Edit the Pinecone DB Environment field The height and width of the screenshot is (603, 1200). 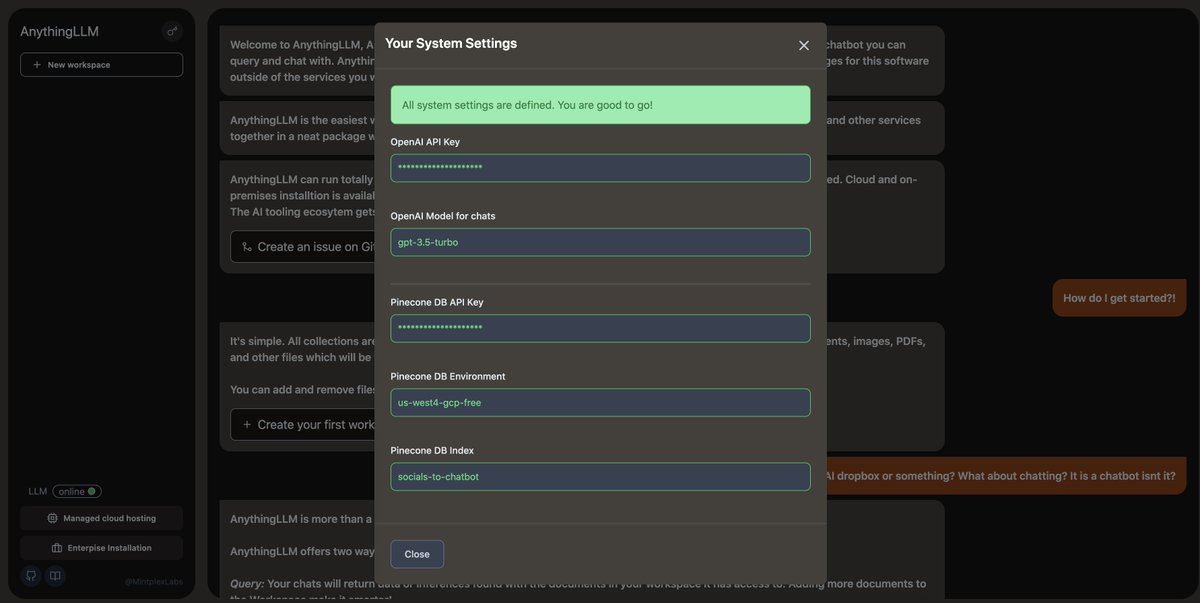[x=600, y=402]
